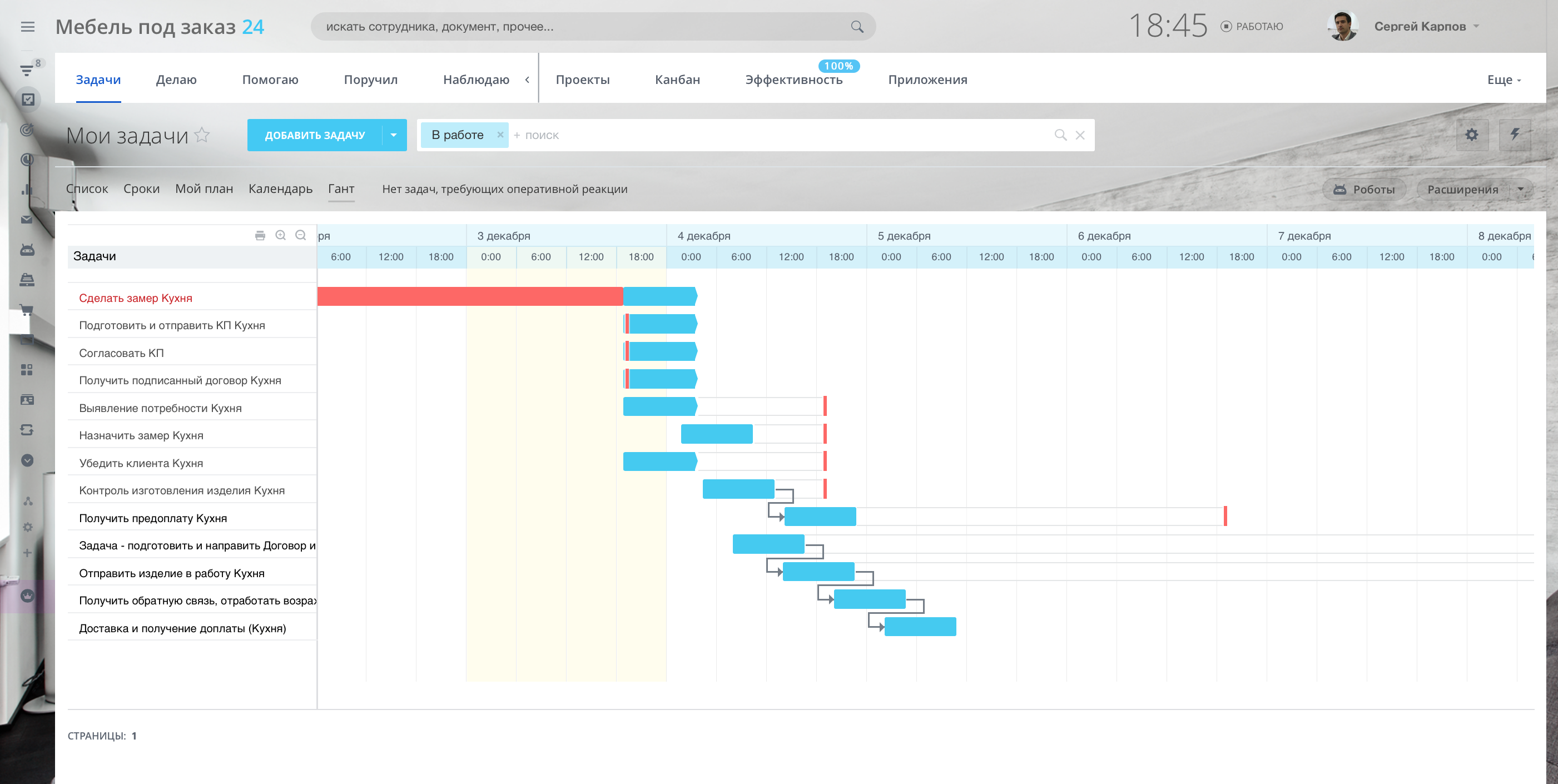This screenshot has height=784, width=1558.
Task: Click the search magnifier in top bar
Action: 856,27
